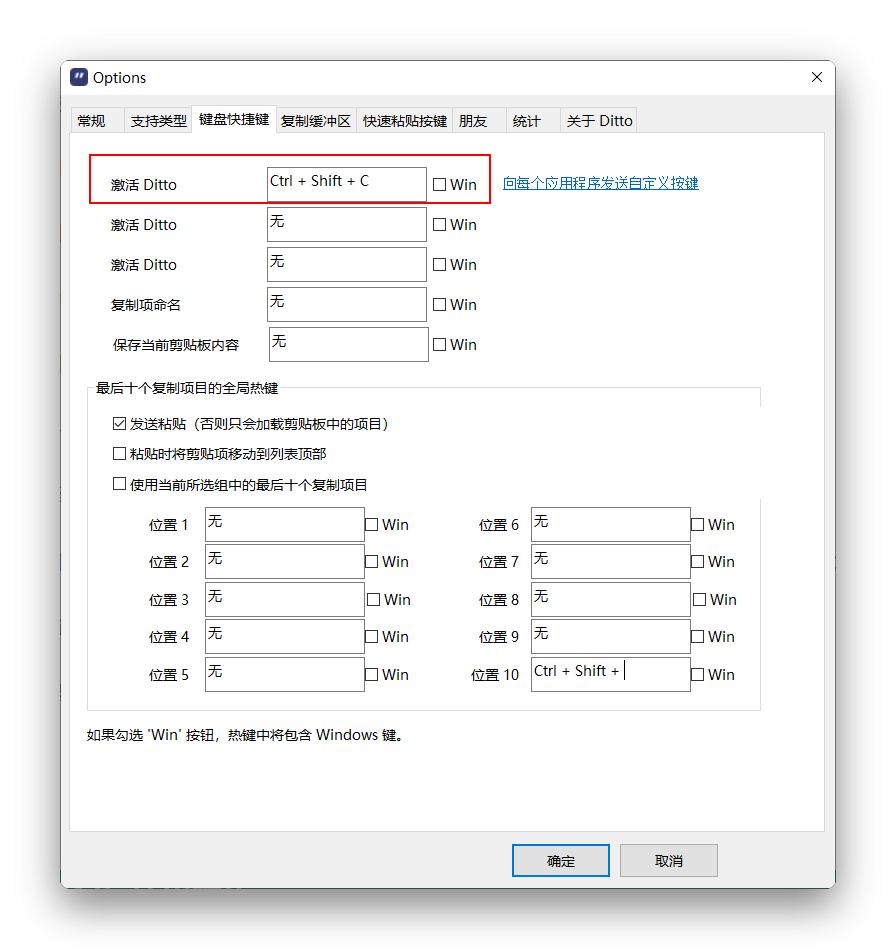Focus the third 激活 Ditto hotkey field
This screenshot has width=896, height=949.
347,264
